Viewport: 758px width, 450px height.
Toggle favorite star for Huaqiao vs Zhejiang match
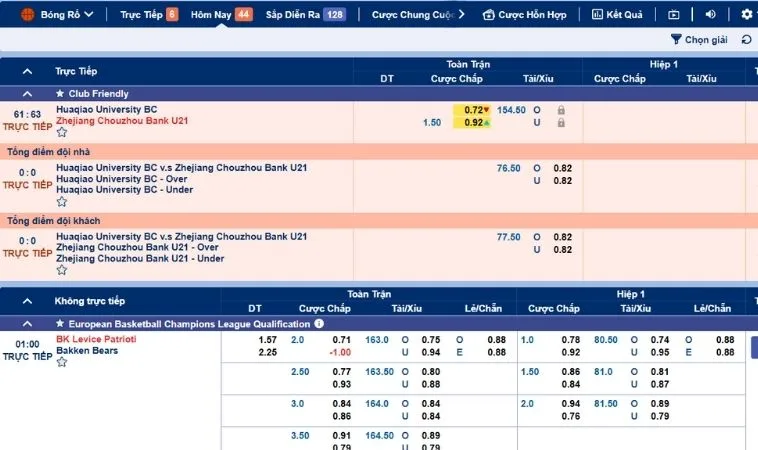62,132
